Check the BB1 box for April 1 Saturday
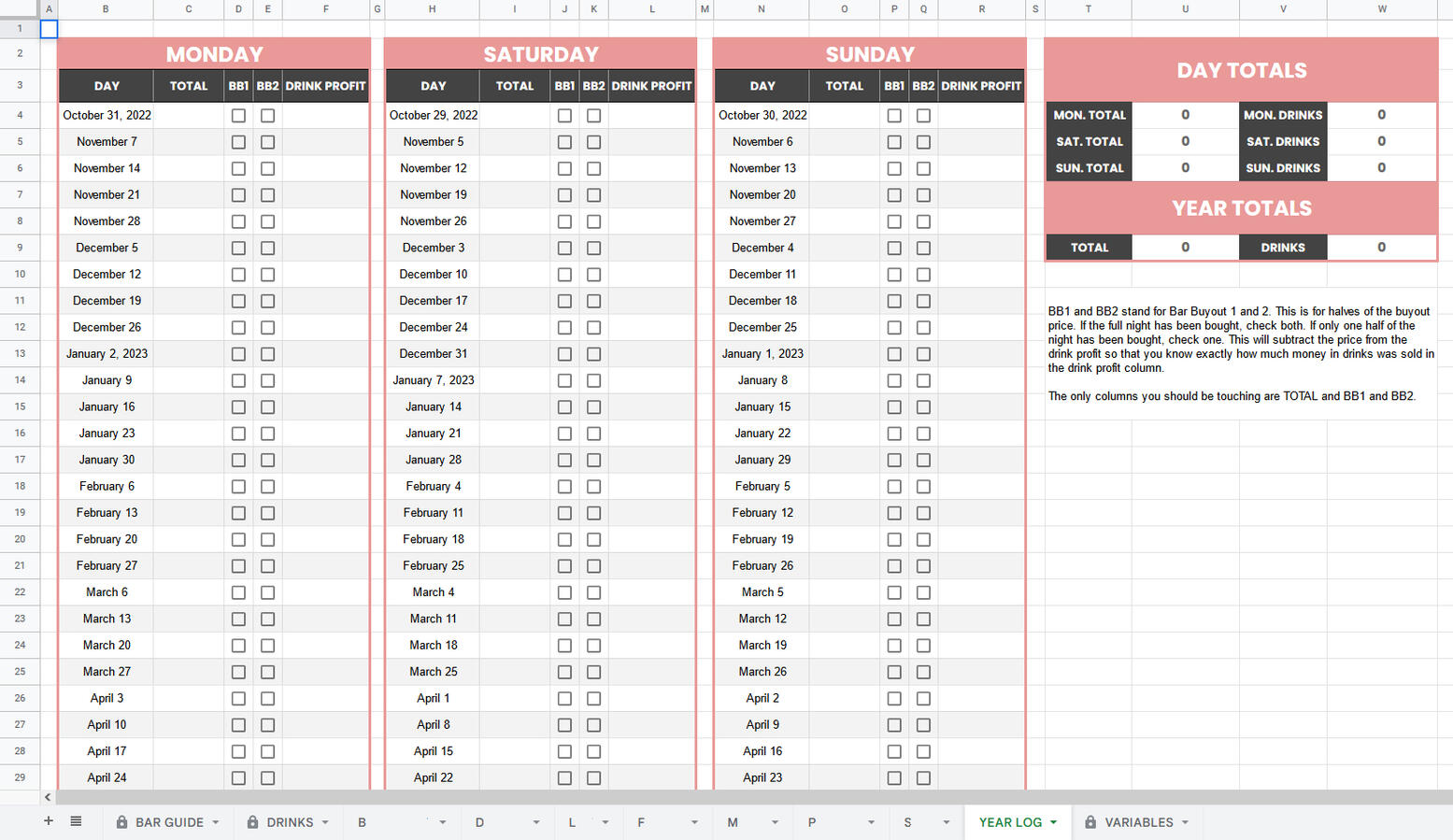The image size is (1453, 840). [564, 698]
